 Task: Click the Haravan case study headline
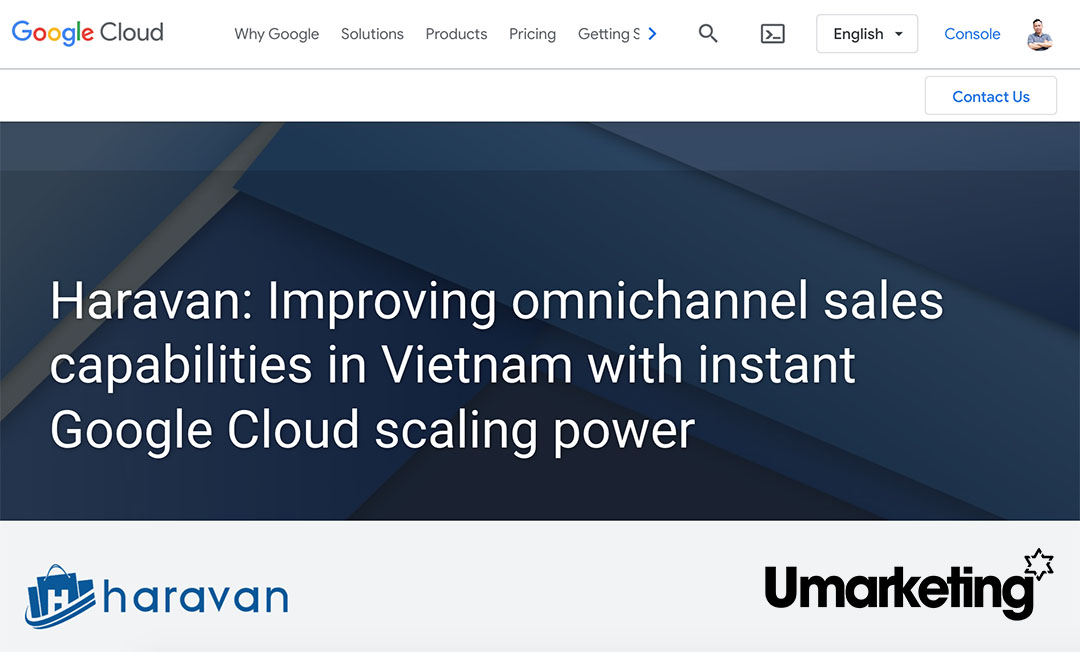coord(497,364)
